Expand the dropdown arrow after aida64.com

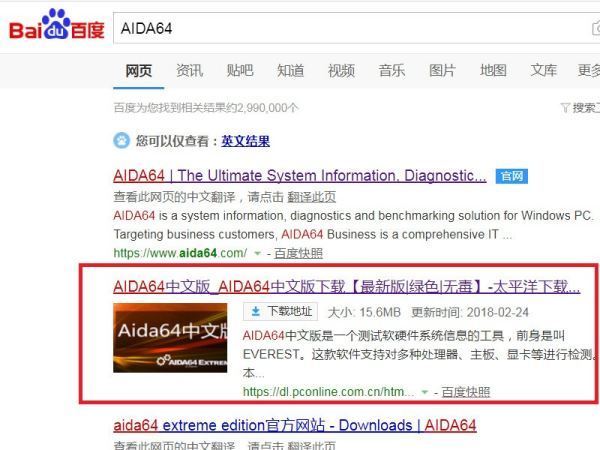coord(258,253)
